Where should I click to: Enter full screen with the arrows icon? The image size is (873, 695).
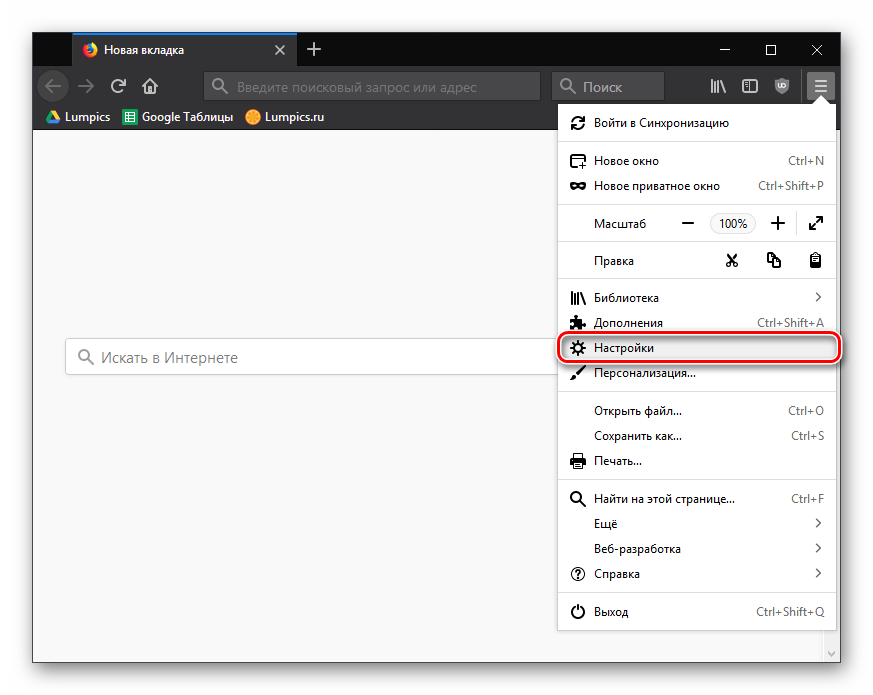coord(815,224)
